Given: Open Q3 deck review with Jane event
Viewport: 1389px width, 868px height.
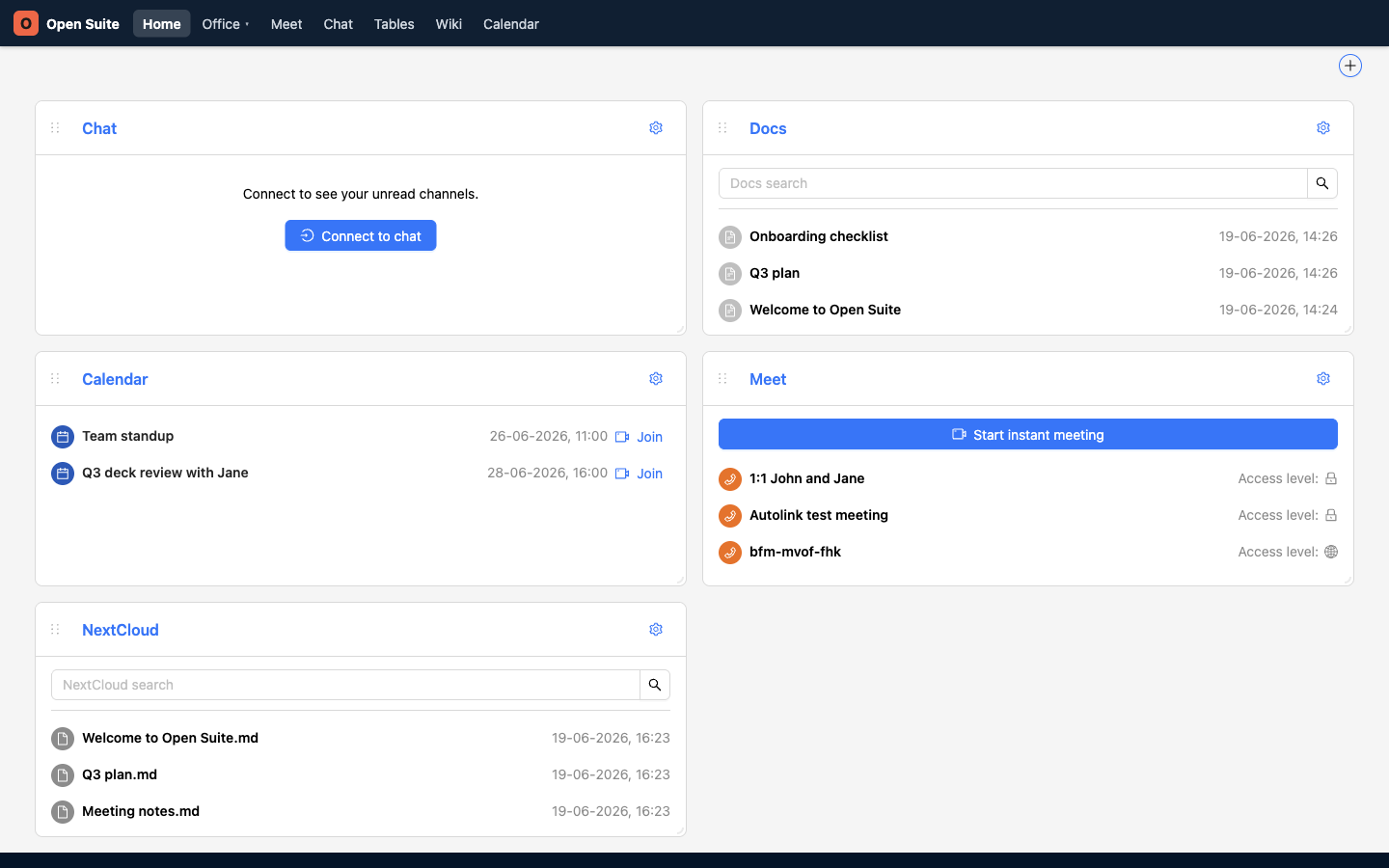Looking at the screenshot, I should 165,473.
